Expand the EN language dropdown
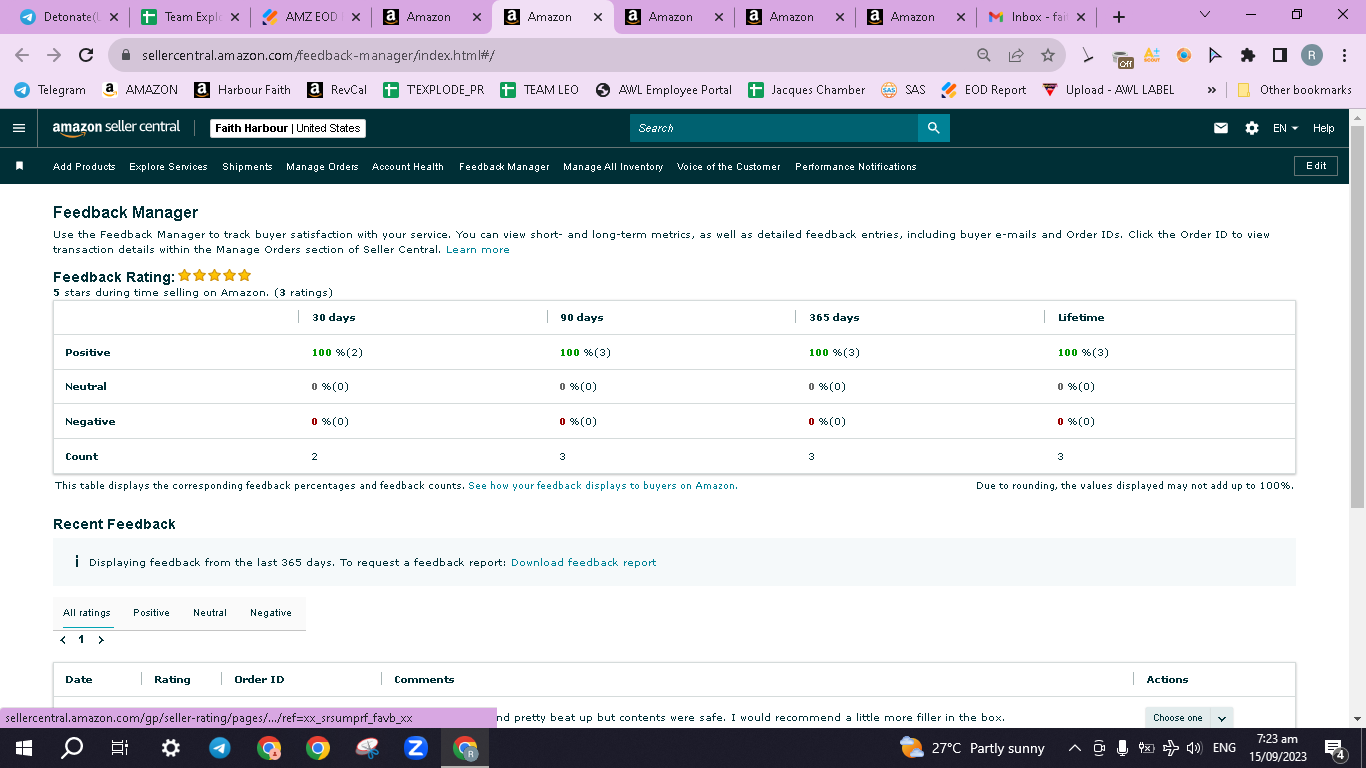The height and width of the screenshot is (768, 1366). click(x=1285, y=128)
